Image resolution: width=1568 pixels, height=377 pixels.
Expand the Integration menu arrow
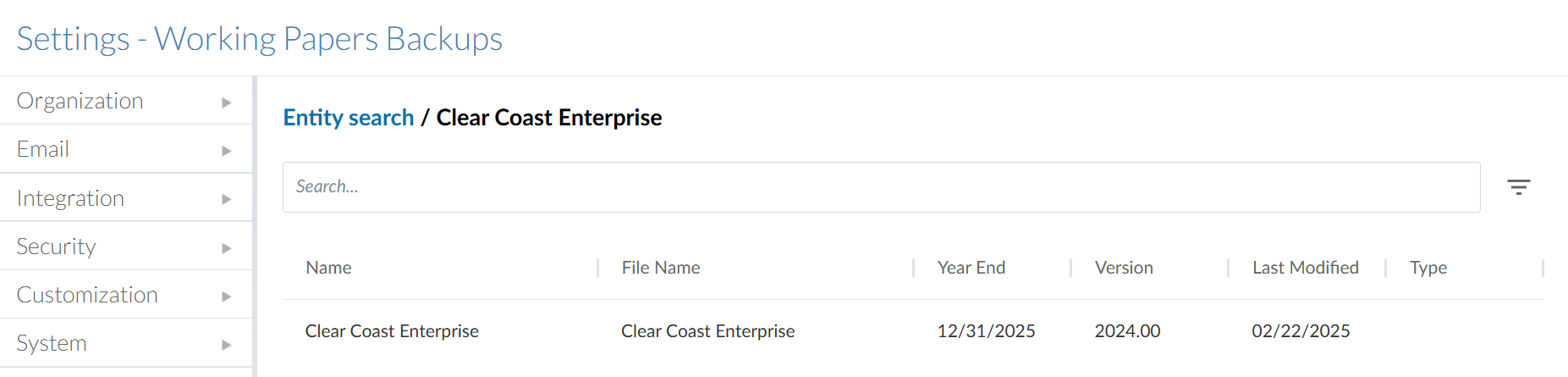(x=226, y=199)
